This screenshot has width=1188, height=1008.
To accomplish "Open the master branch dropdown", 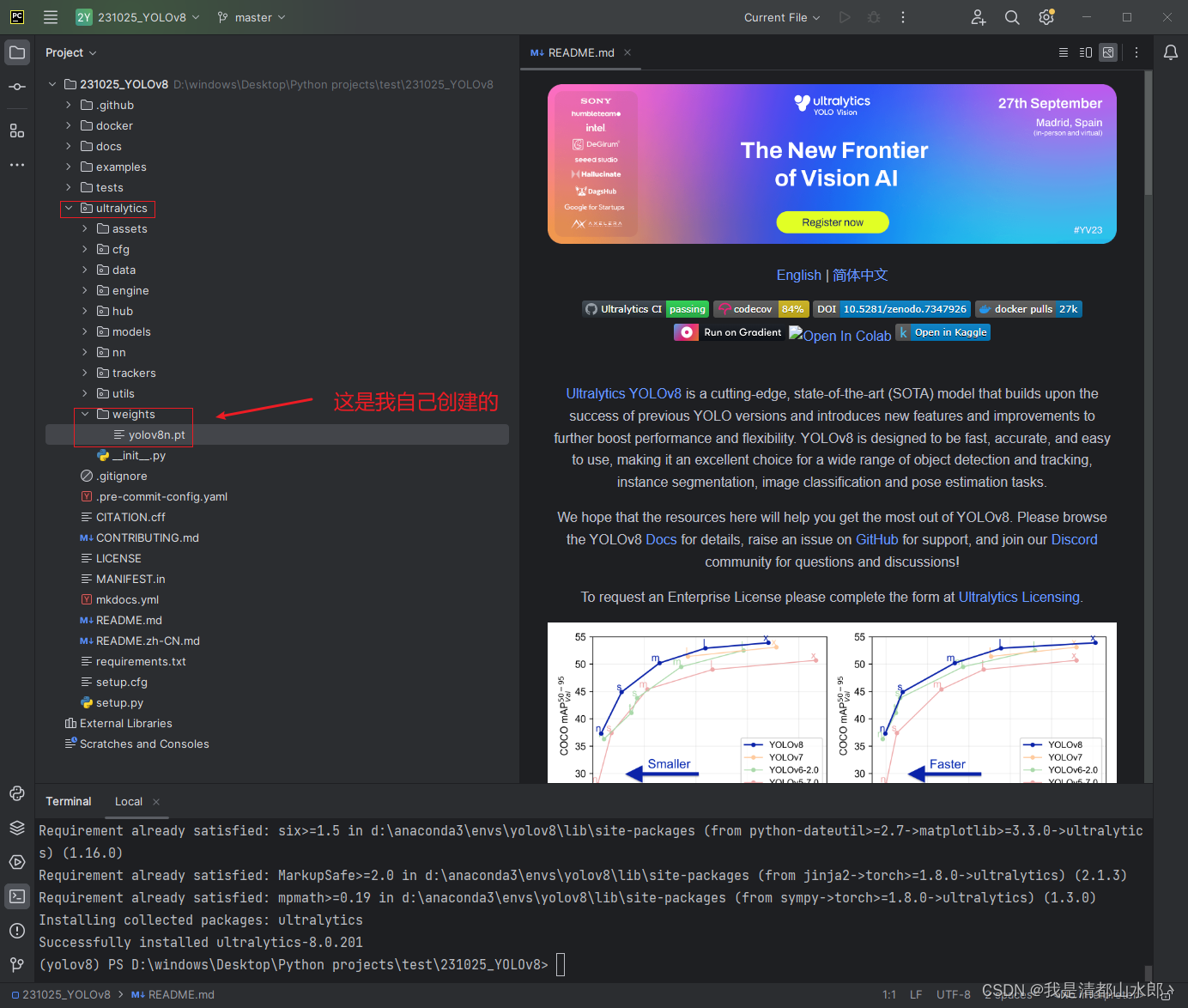I will [x=252, y=17].
